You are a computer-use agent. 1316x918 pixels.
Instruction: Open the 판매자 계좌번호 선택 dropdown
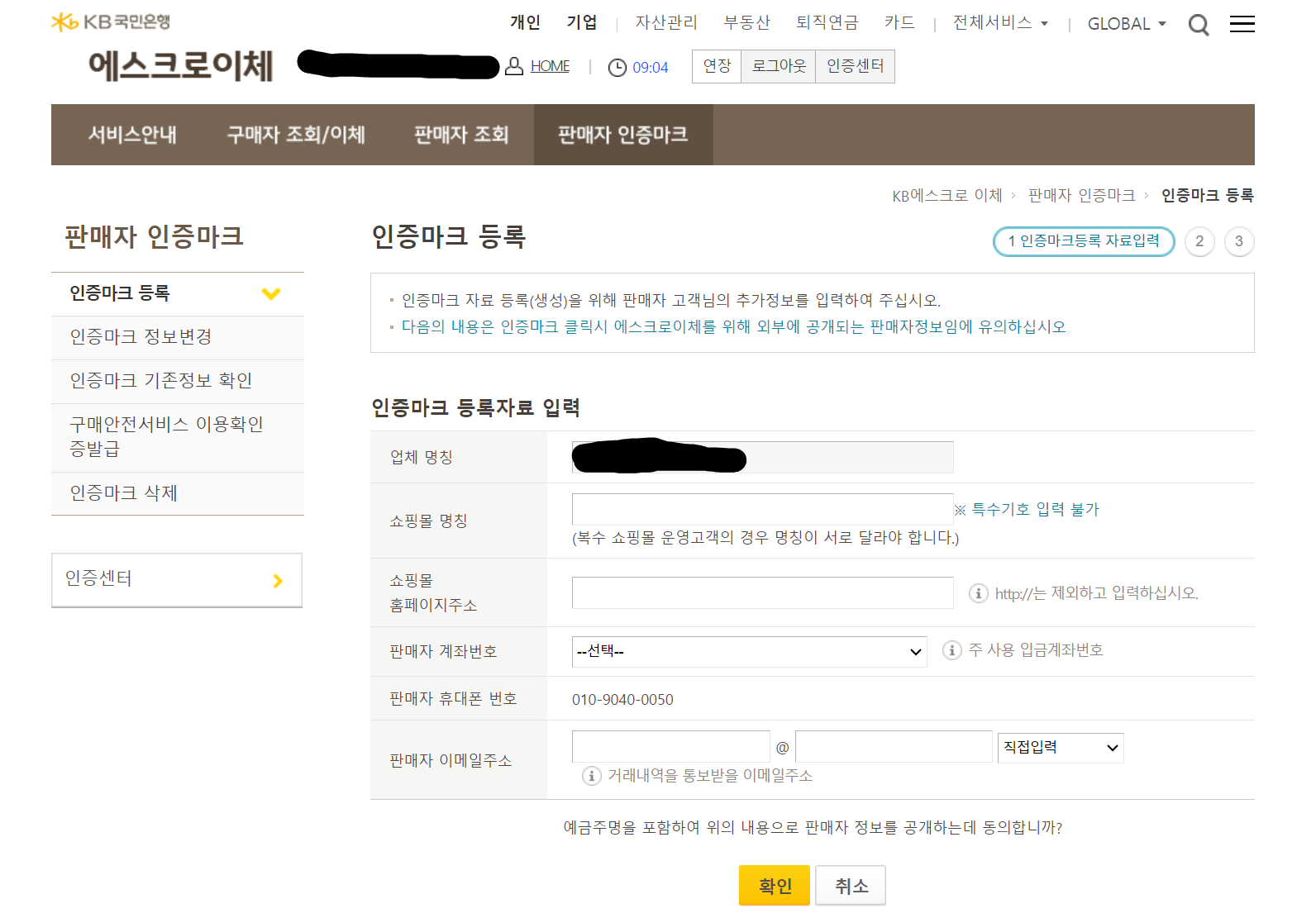point(749,652)
